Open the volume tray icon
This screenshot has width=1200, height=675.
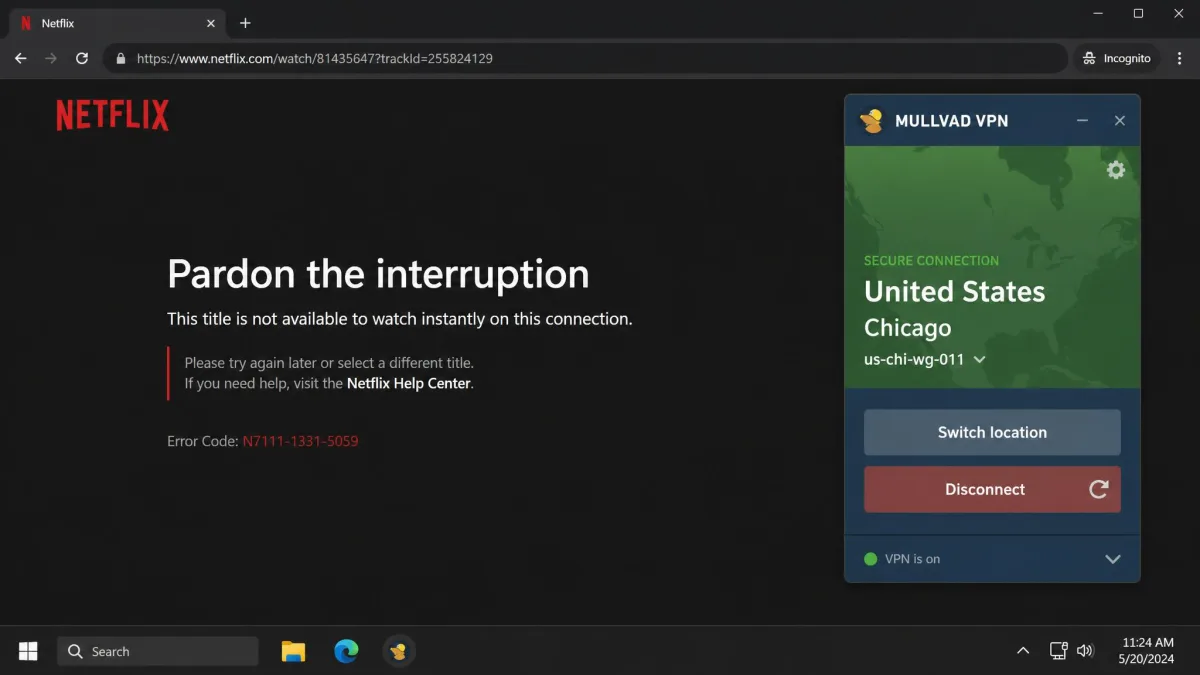pos(1085,651)
